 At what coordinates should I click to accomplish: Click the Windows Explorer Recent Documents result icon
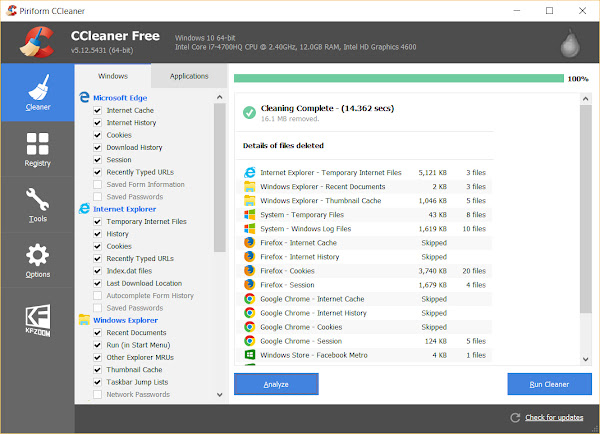click(x=249, y=187)
